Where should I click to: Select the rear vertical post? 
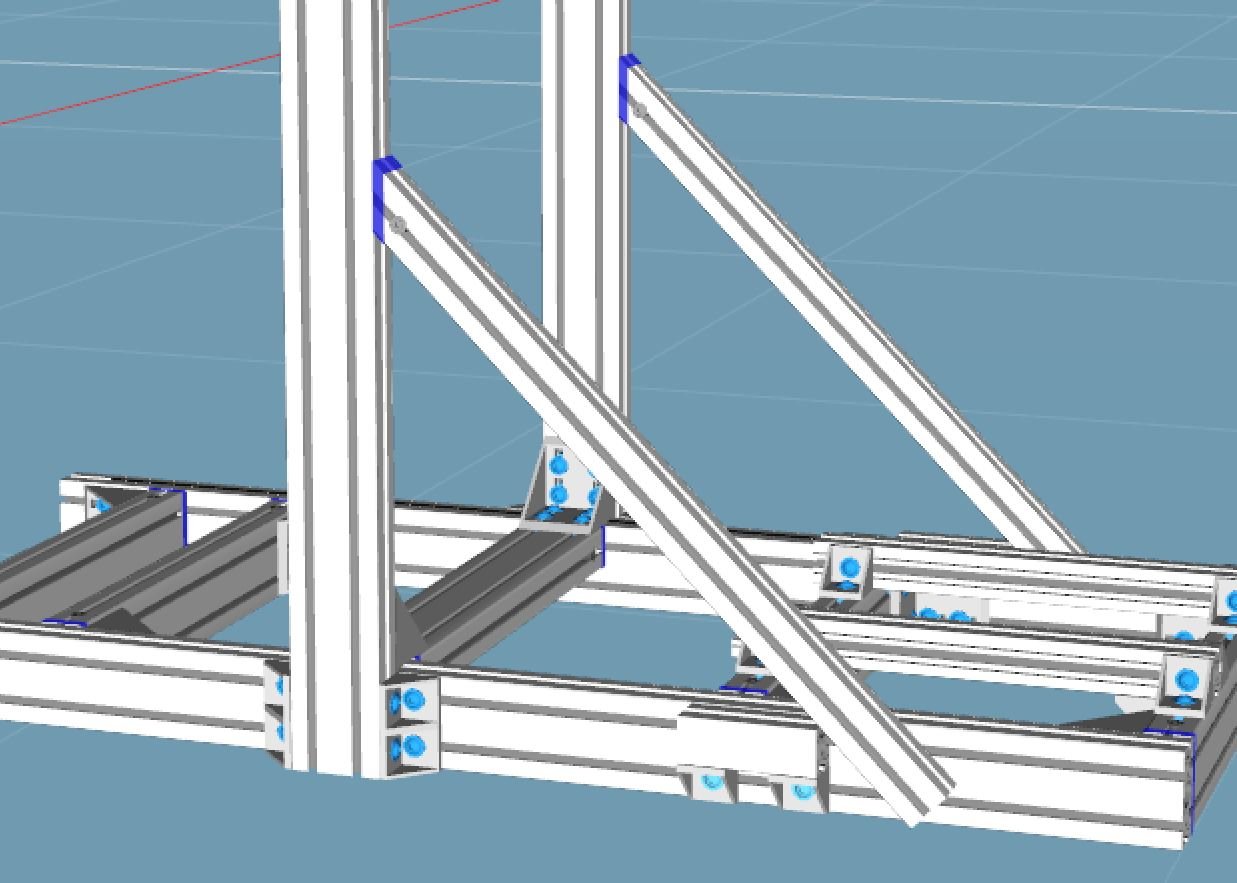585,250
